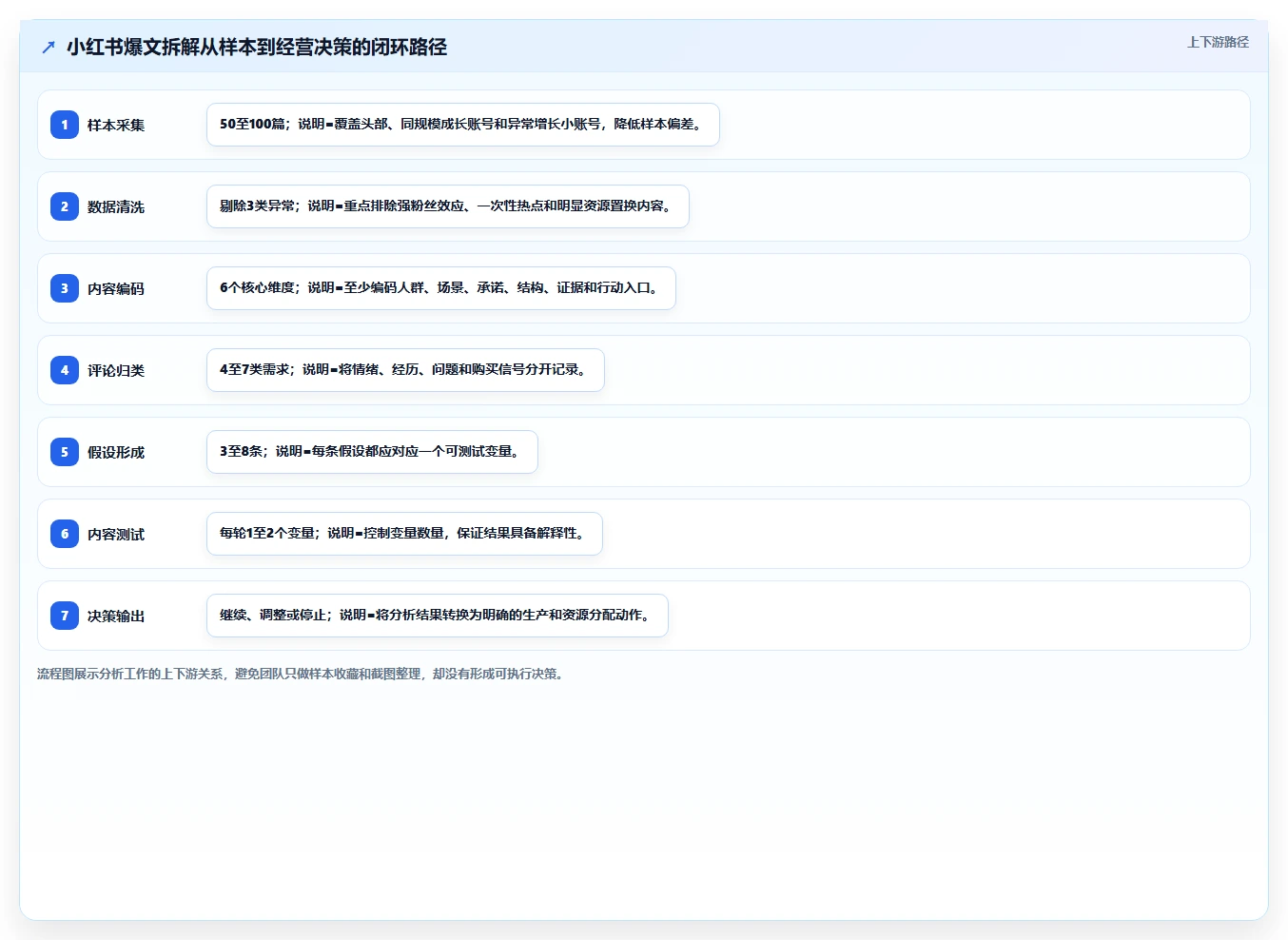Click the step 2 number badge
The height and width of the screenshot is (940, 1288).
click(65, 206)
